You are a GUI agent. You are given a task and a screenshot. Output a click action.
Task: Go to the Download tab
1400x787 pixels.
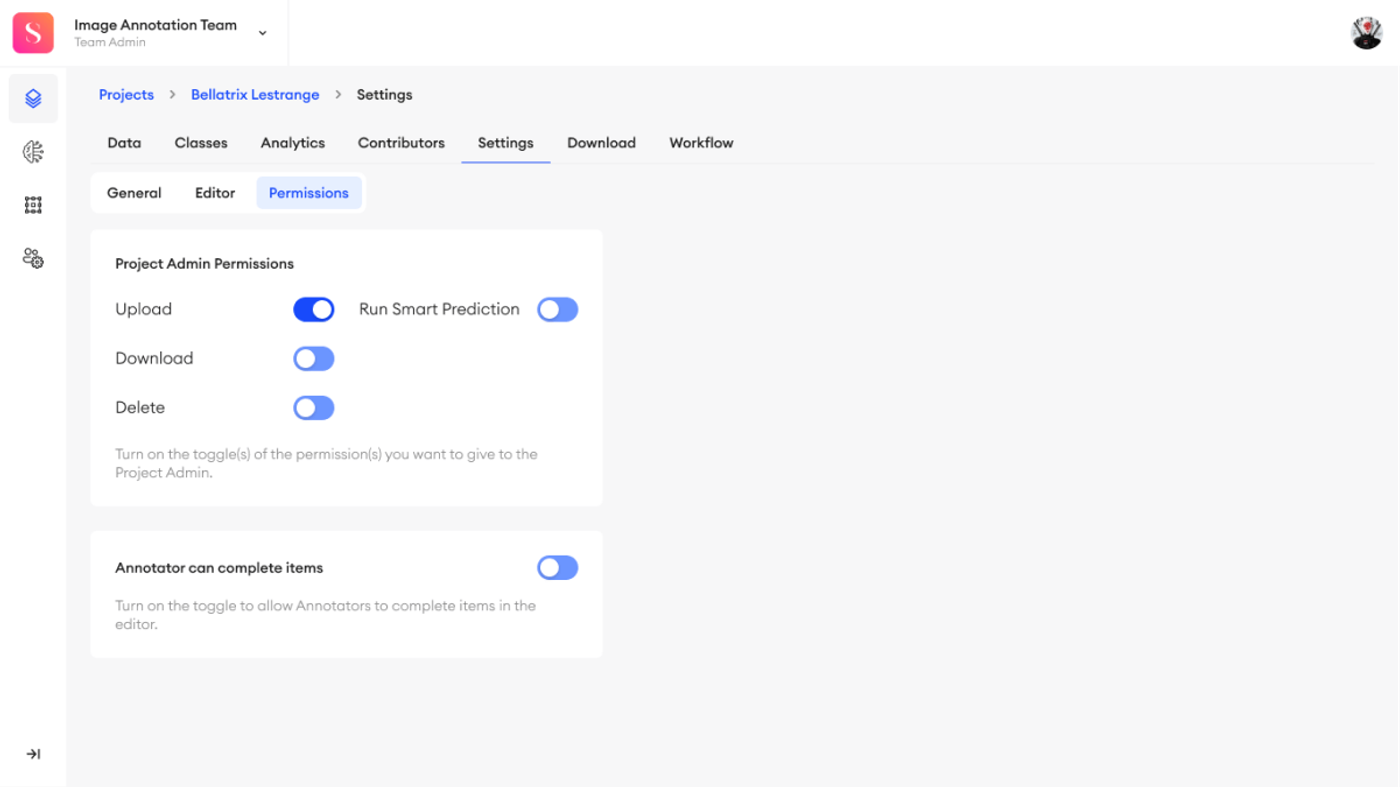[x=602, y=143]
